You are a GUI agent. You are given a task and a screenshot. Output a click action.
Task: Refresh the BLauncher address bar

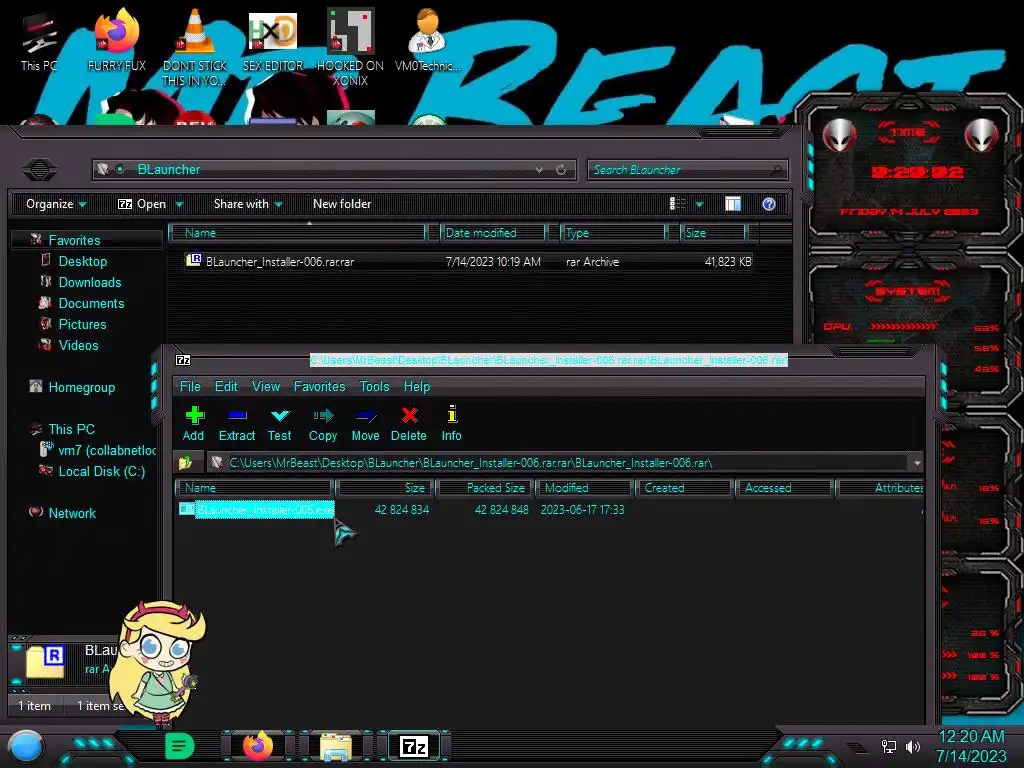click(561, 170)
